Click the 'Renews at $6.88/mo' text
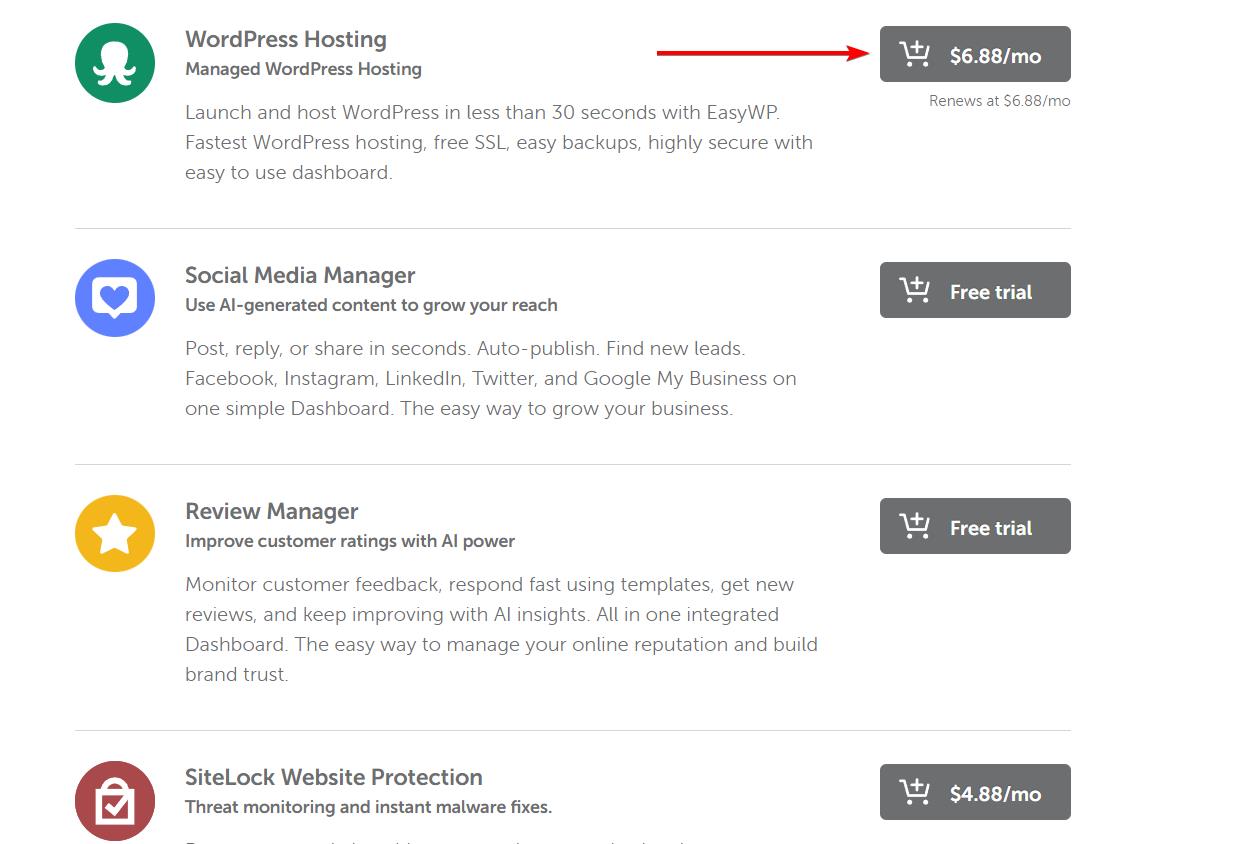This screenshot has width=1246, height=844. click(x=998, y=100)
